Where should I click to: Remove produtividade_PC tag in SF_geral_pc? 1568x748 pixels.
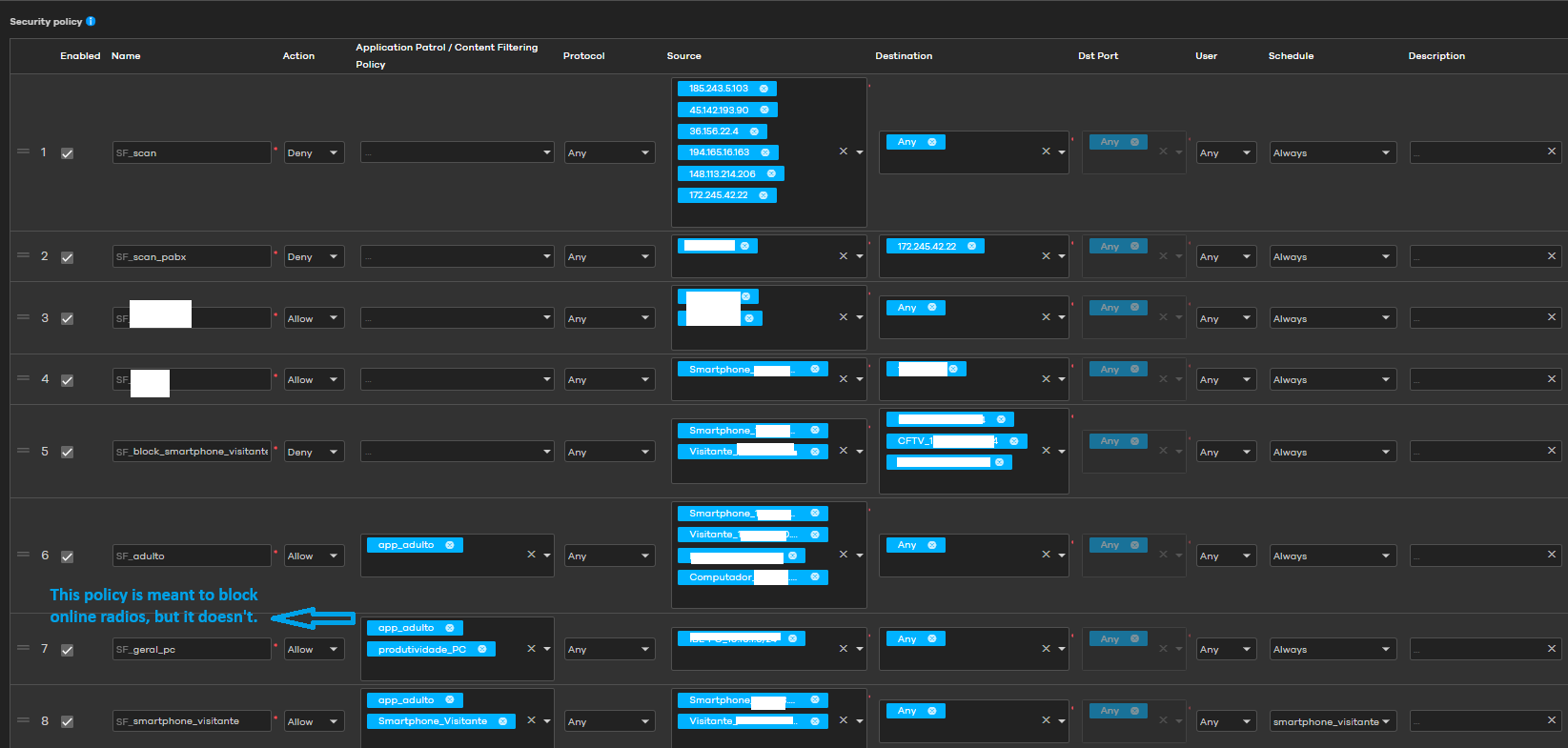tap(481, 649)
